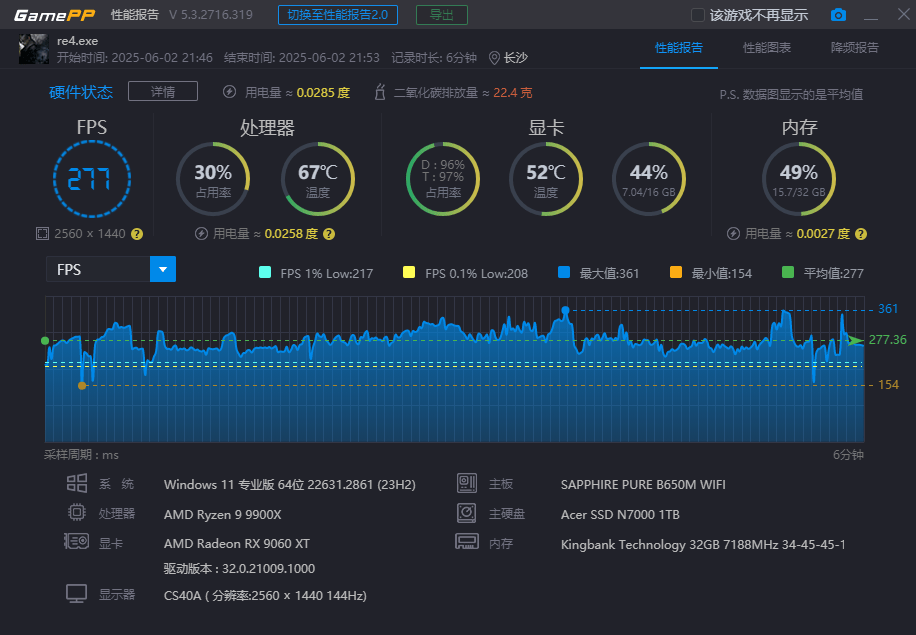Click the help icon next to 2560 x 1440
Viewport: 916px width, 635px height.
137,234
